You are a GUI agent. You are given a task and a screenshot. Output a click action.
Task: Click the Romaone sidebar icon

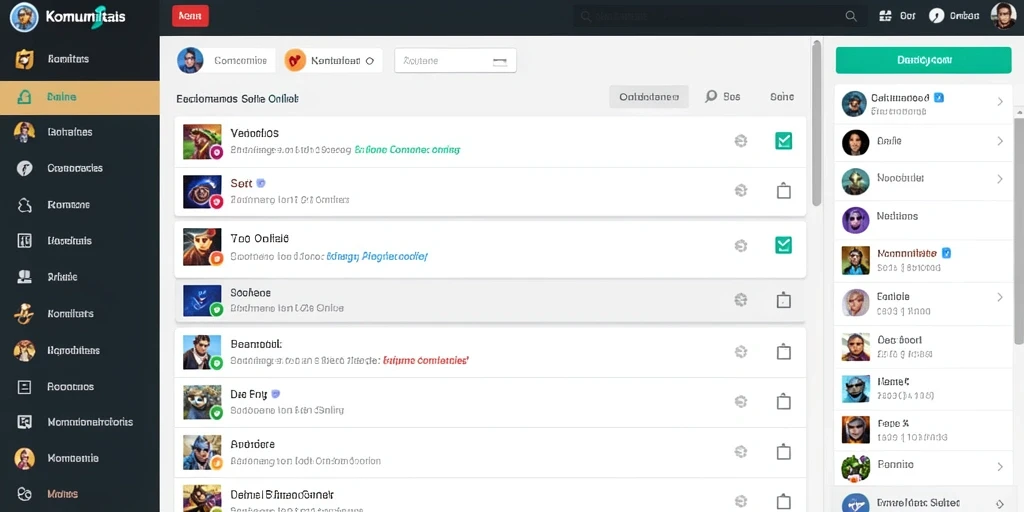(24, 205)
